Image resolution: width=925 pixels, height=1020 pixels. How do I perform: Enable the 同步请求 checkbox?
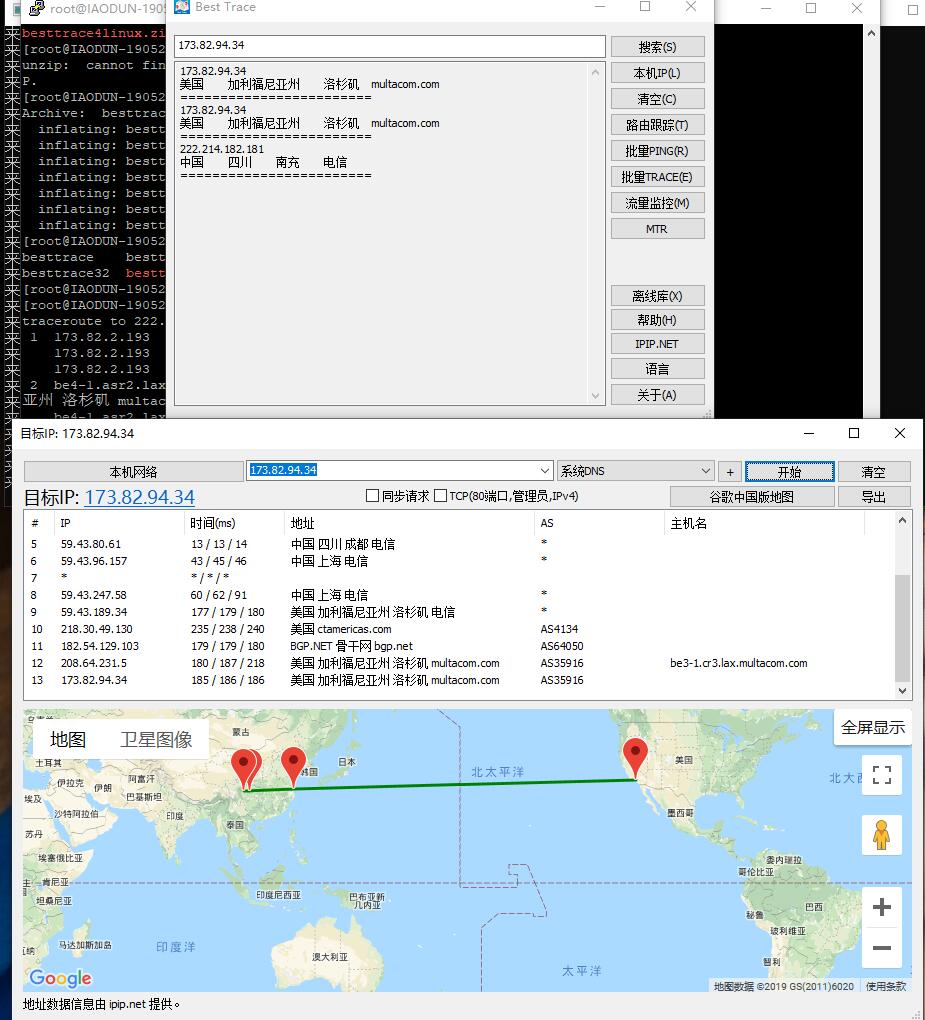point(372,496)
